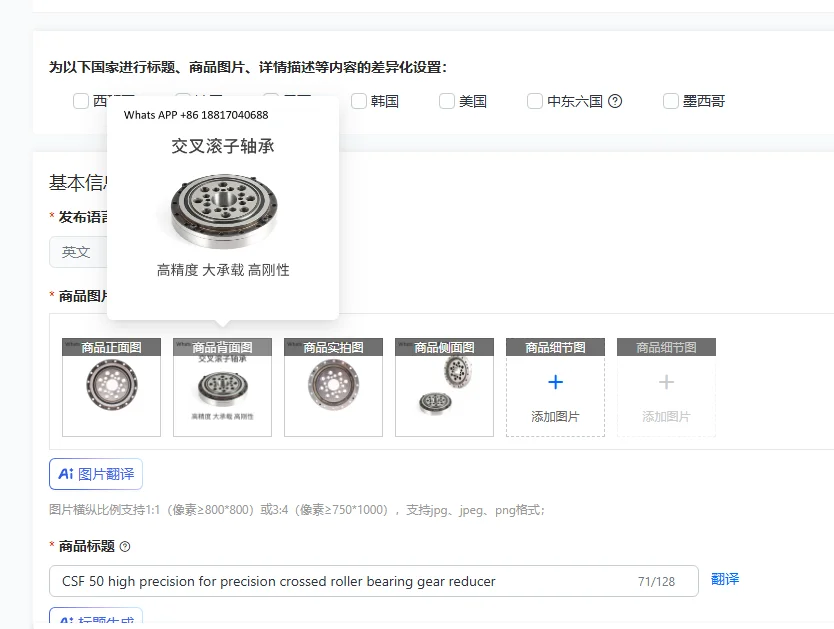Focus the 商品标题 text input field

point(373,581)
